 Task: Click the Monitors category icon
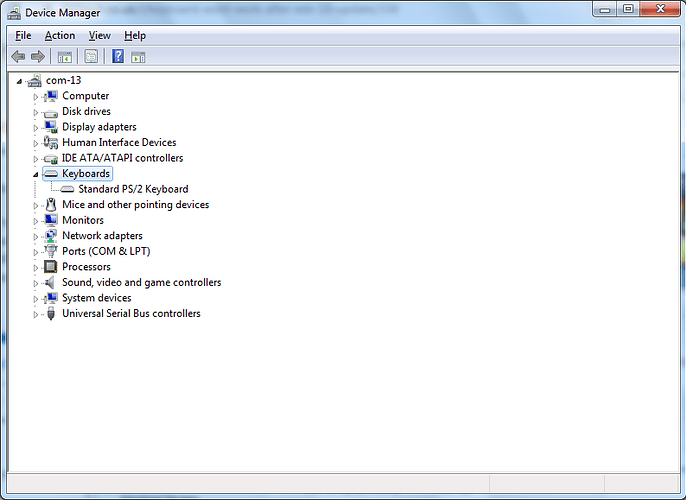pyautogui.click(x=51, y=220)
